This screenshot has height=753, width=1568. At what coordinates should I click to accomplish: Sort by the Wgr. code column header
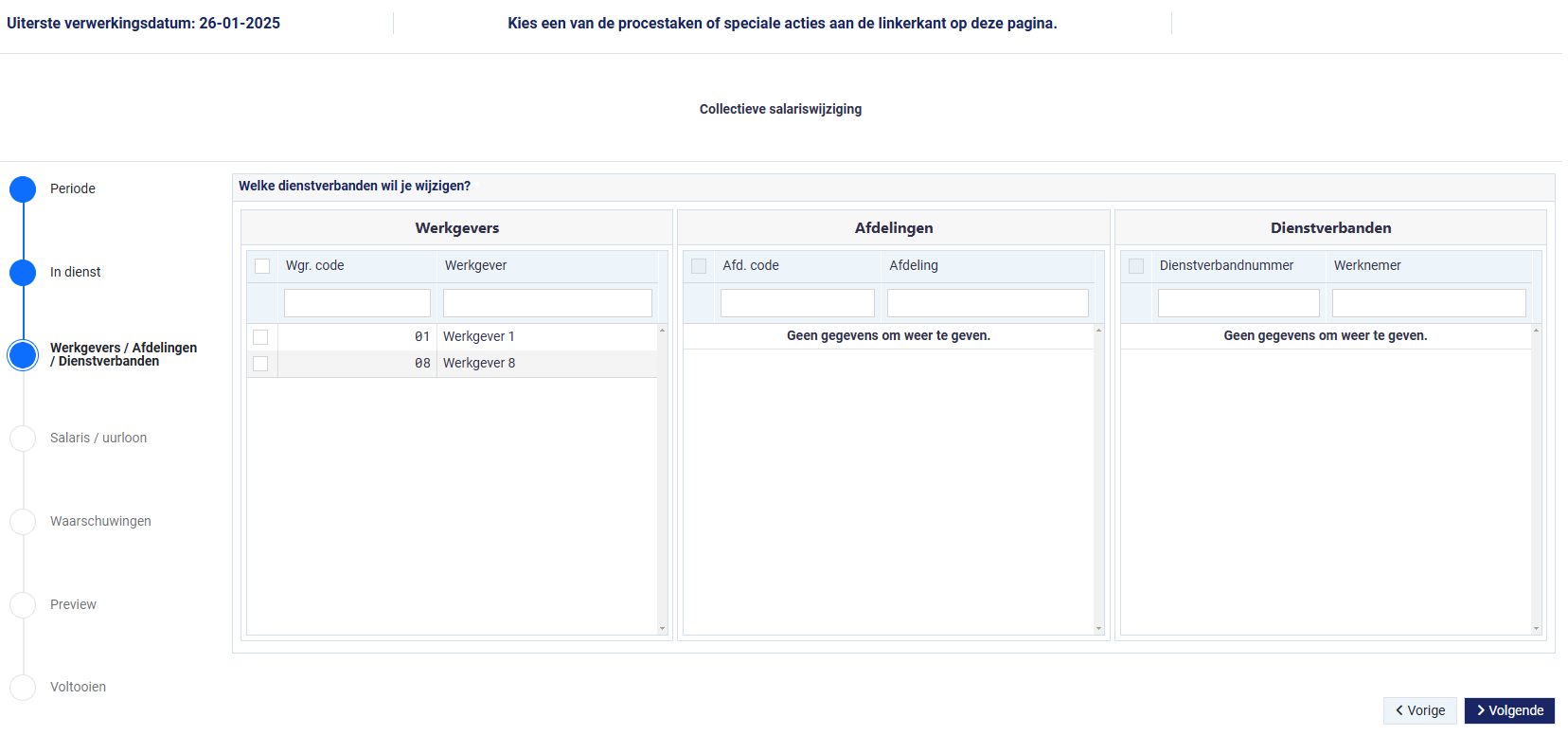(x=357, y=266)
